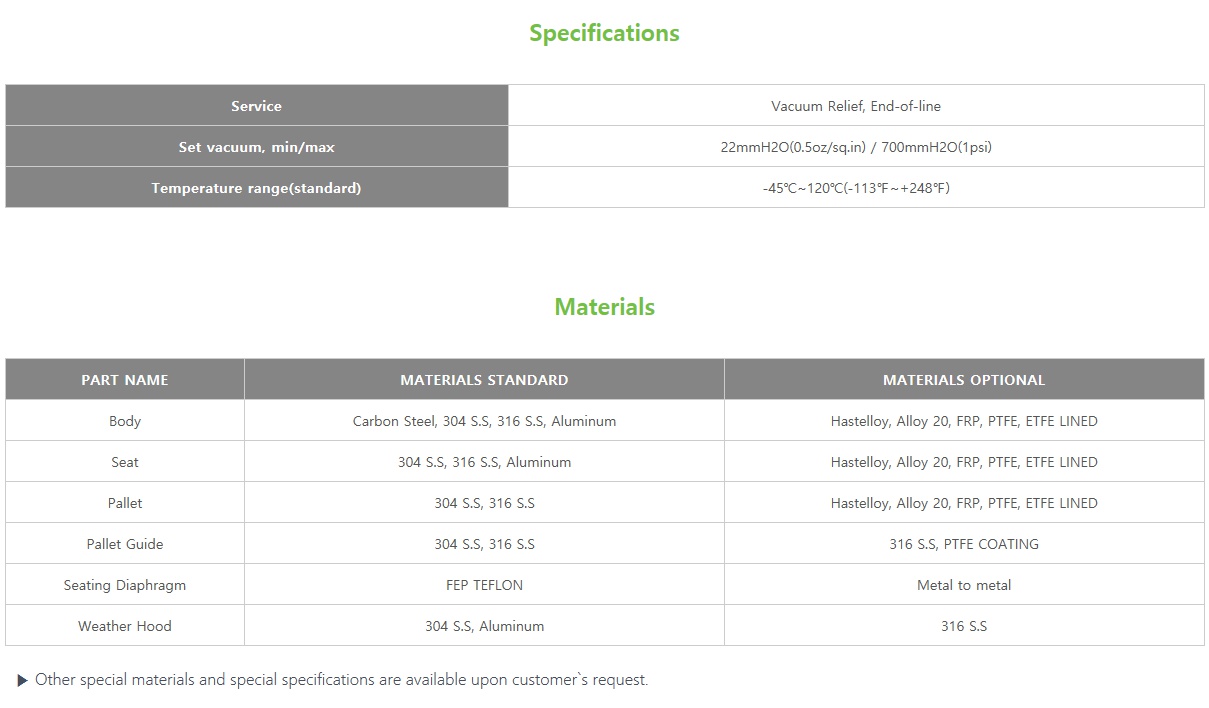The height and width of the screenshot is (708, 1209).
Task: Click the MATERIALS STANDARD column header
Action: pyautogui.click(x=484, y=380)
